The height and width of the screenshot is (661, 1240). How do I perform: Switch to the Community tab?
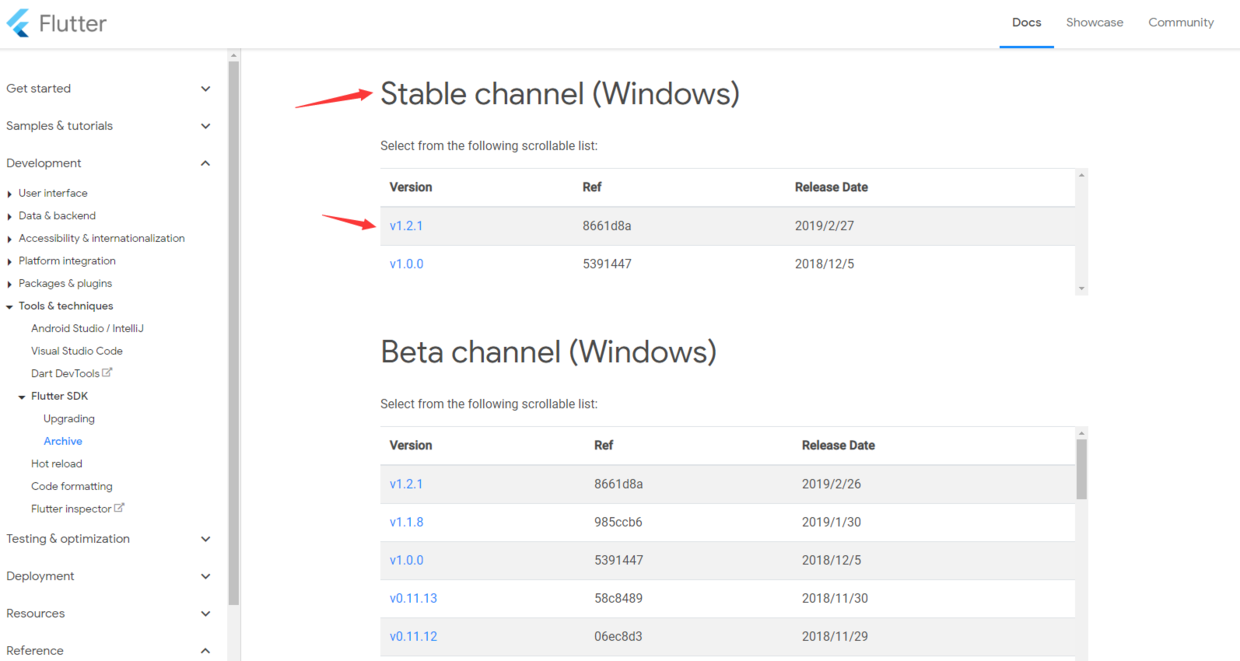(x=1180, y=23)
